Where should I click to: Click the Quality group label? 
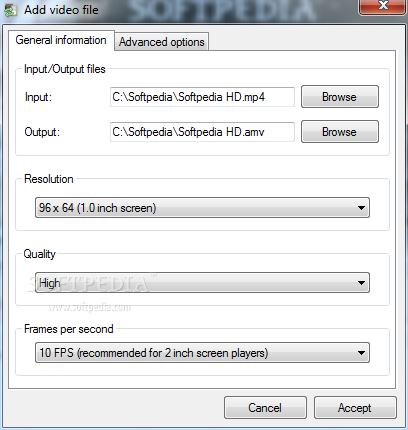(x=39, y=254)
